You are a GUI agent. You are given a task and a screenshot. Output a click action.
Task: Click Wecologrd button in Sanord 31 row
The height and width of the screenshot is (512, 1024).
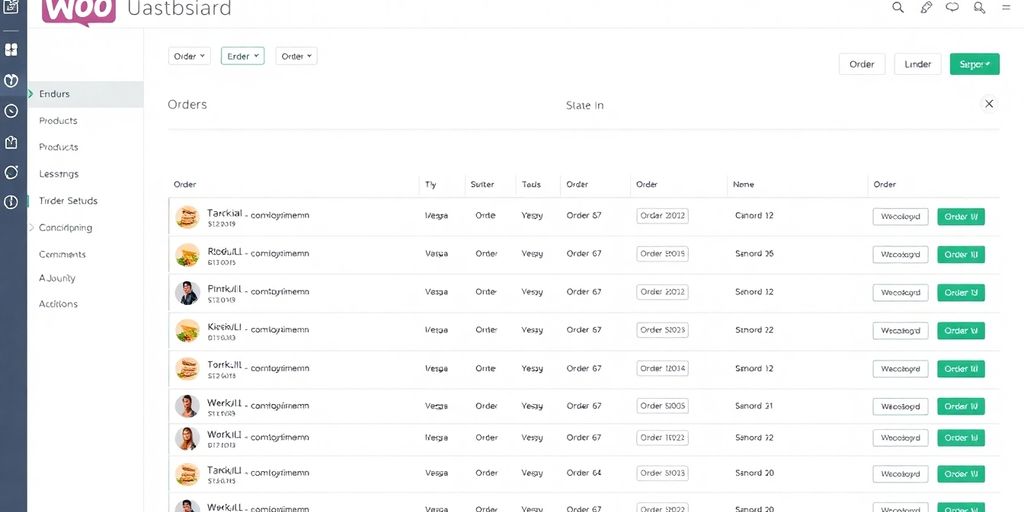(901, 406)
